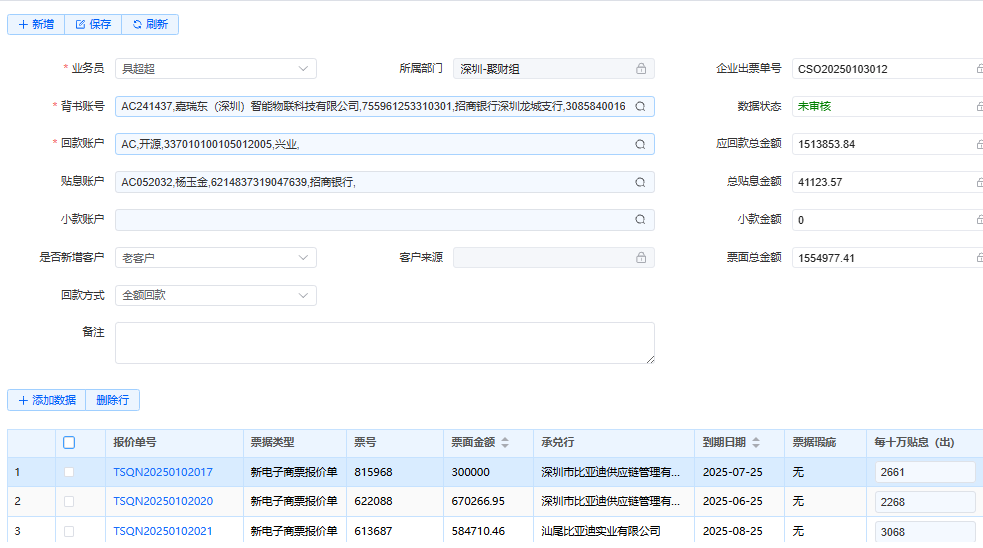Screen dimensions: 983x548
Task: Click search icon in 贴息账户 field
Action: [640, 182]
